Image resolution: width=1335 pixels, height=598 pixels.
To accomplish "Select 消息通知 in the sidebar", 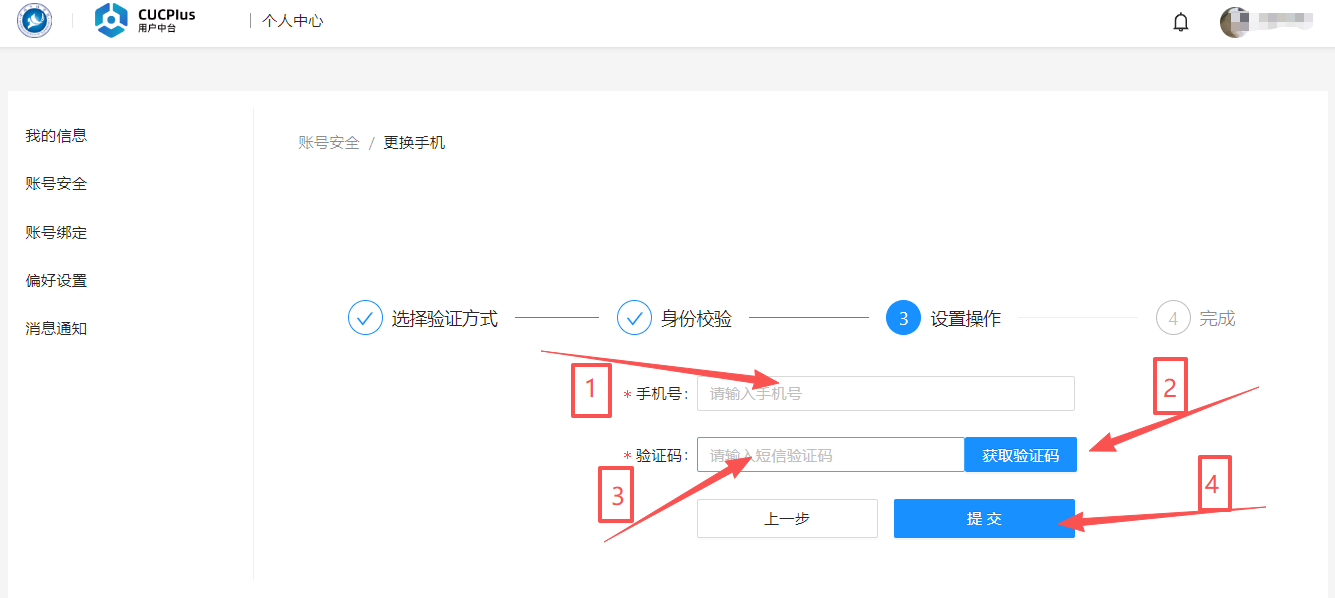I will 56,328.
